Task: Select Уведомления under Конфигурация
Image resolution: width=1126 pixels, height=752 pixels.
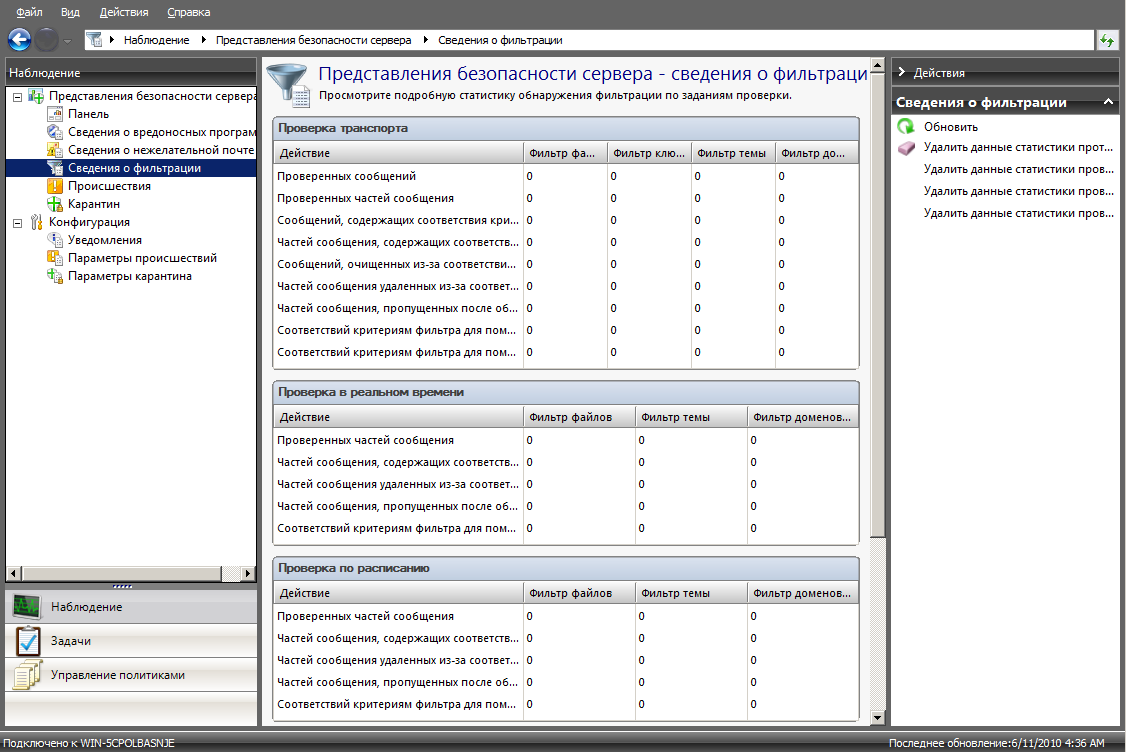Action: click(x=104, y=240)
